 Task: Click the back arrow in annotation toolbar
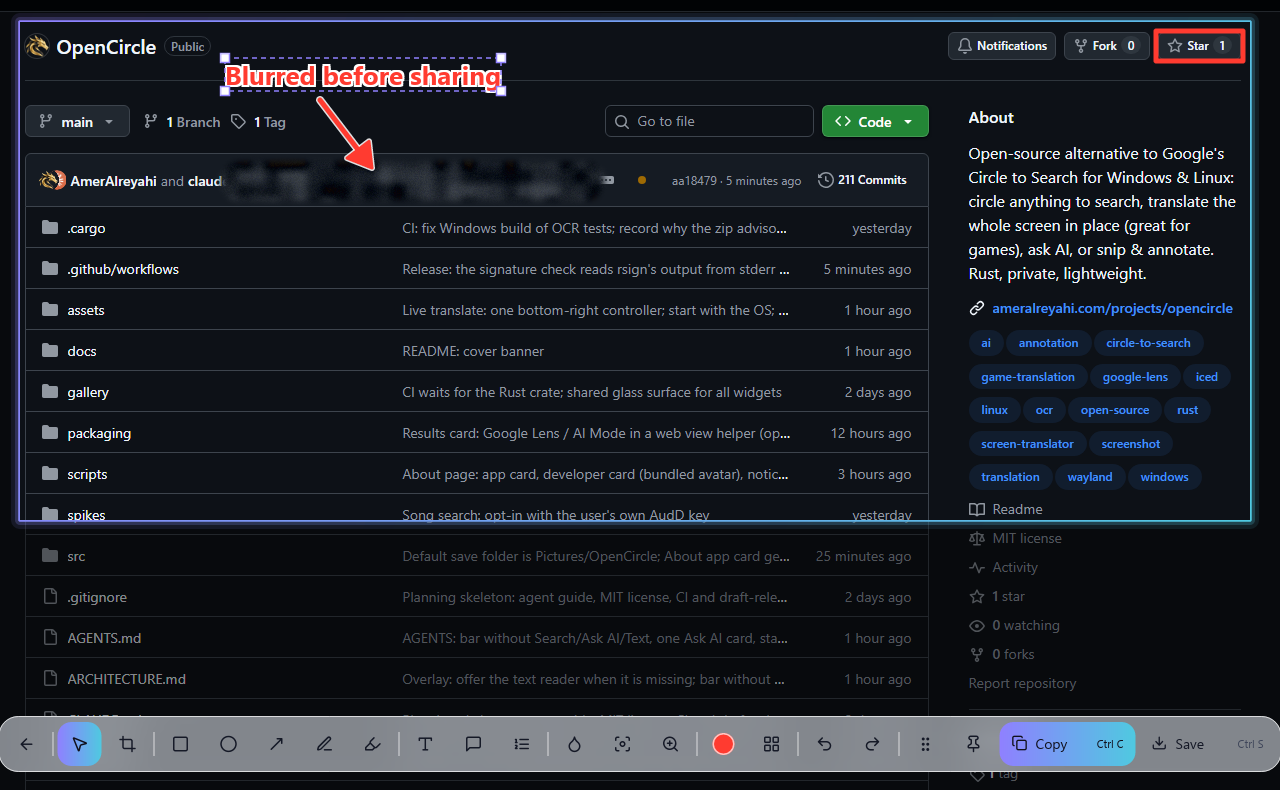(27, 744)
